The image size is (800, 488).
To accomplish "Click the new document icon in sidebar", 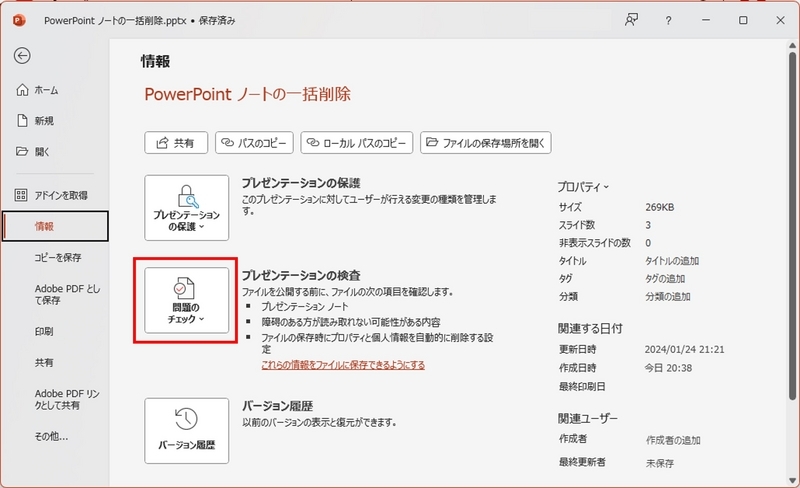I will click(22, 120).
